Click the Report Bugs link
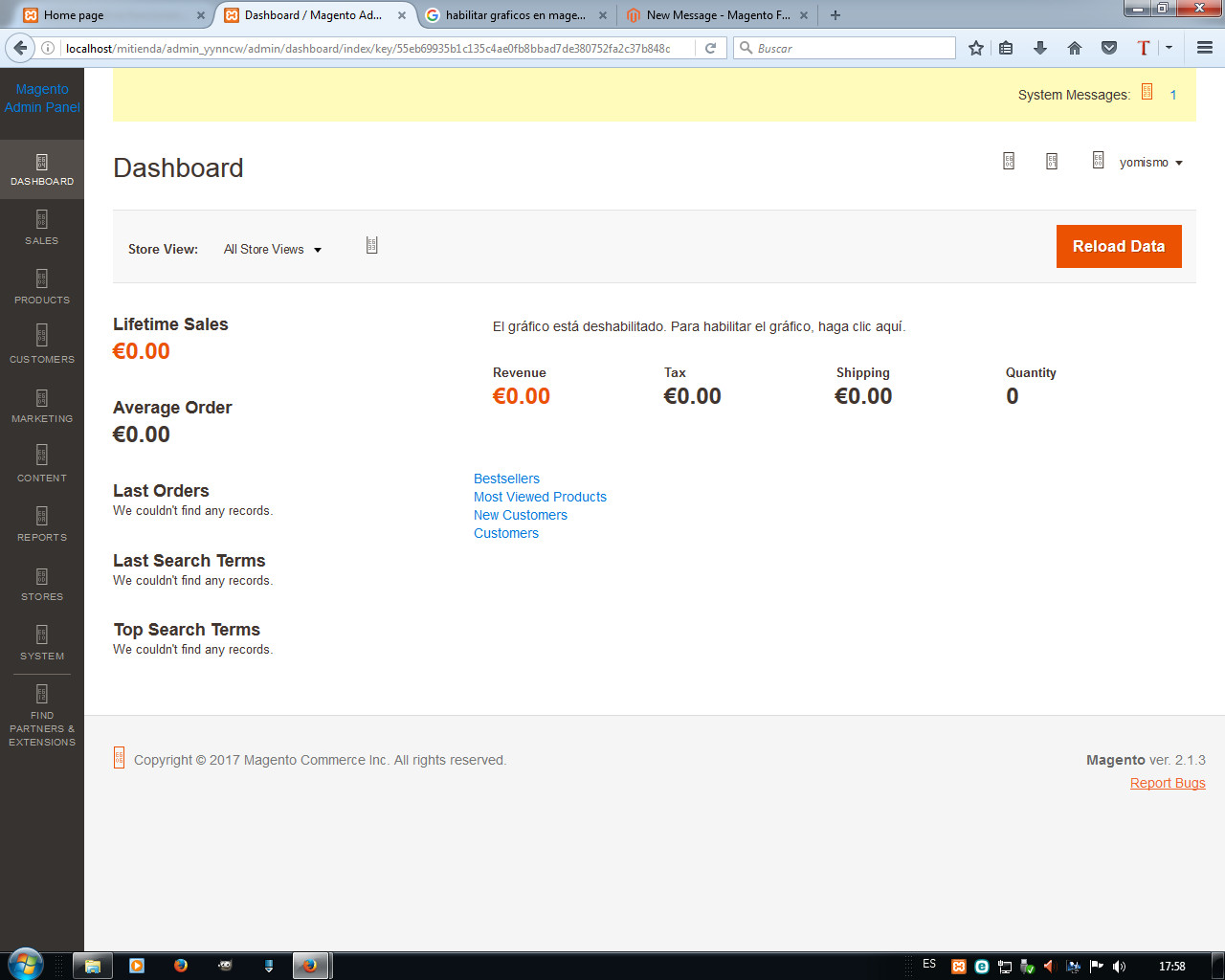 point(1167,783)
